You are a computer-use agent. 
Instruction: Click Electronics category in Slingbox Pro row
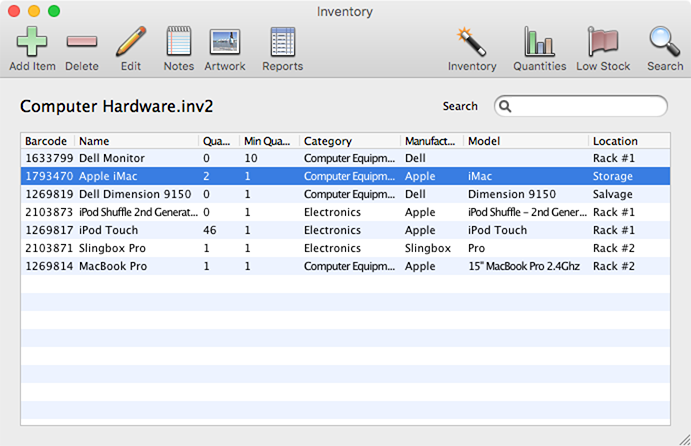pyautogui.click(x=332, y=249)
